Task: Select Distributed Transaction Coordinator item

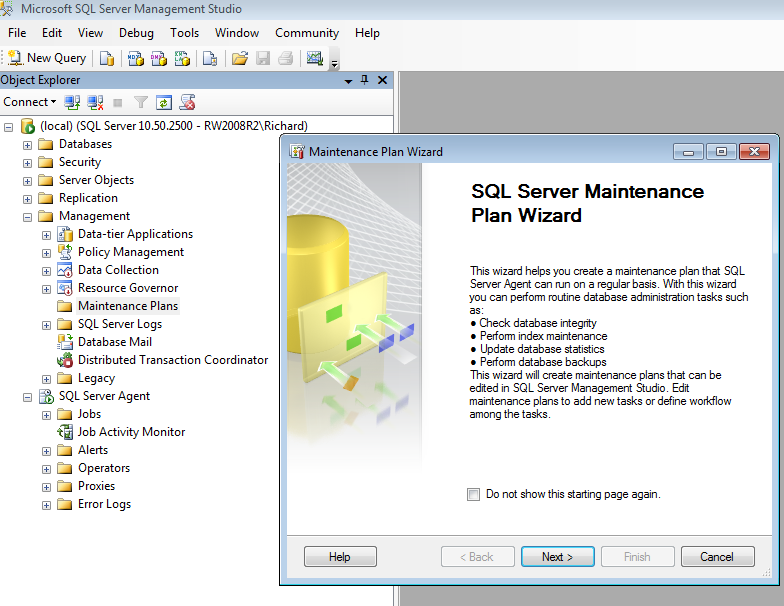Action: pos(172,360)
